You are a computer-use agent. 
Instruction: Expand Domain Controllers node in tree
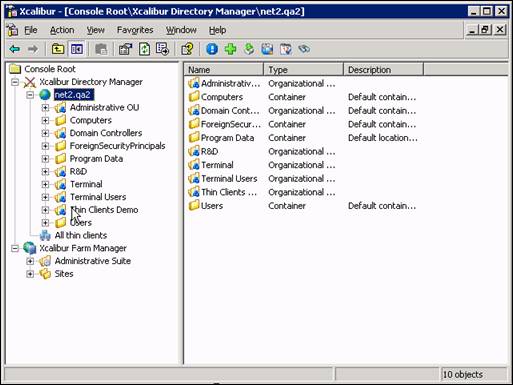pos(45,133)
